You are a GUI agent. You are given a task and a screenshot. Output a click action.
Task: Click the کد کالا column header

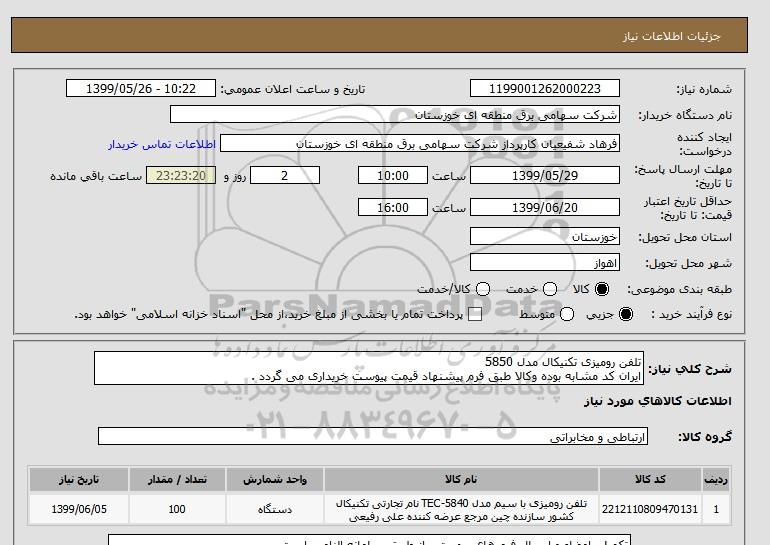[650, 479]
